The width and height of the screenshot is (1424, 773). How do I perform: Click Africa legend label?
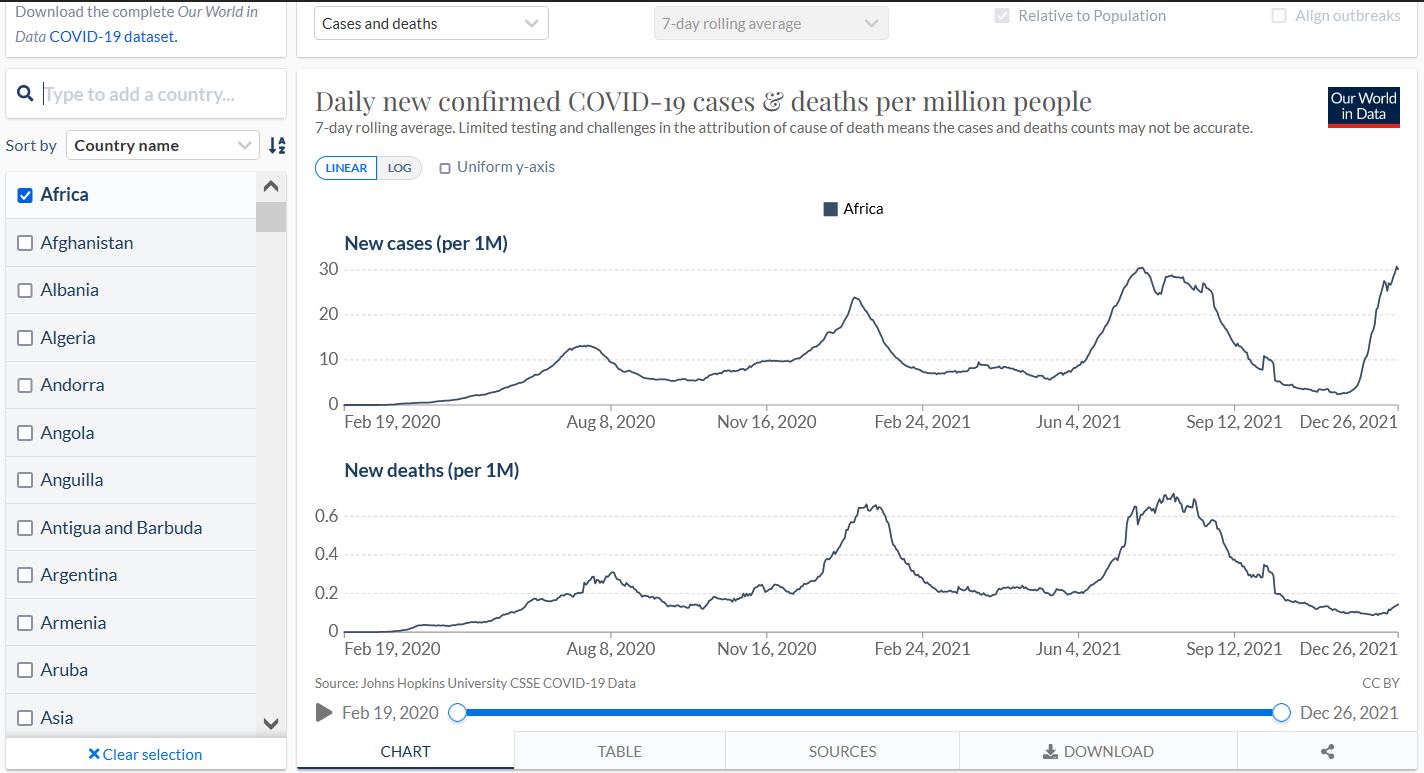[863, 209]
